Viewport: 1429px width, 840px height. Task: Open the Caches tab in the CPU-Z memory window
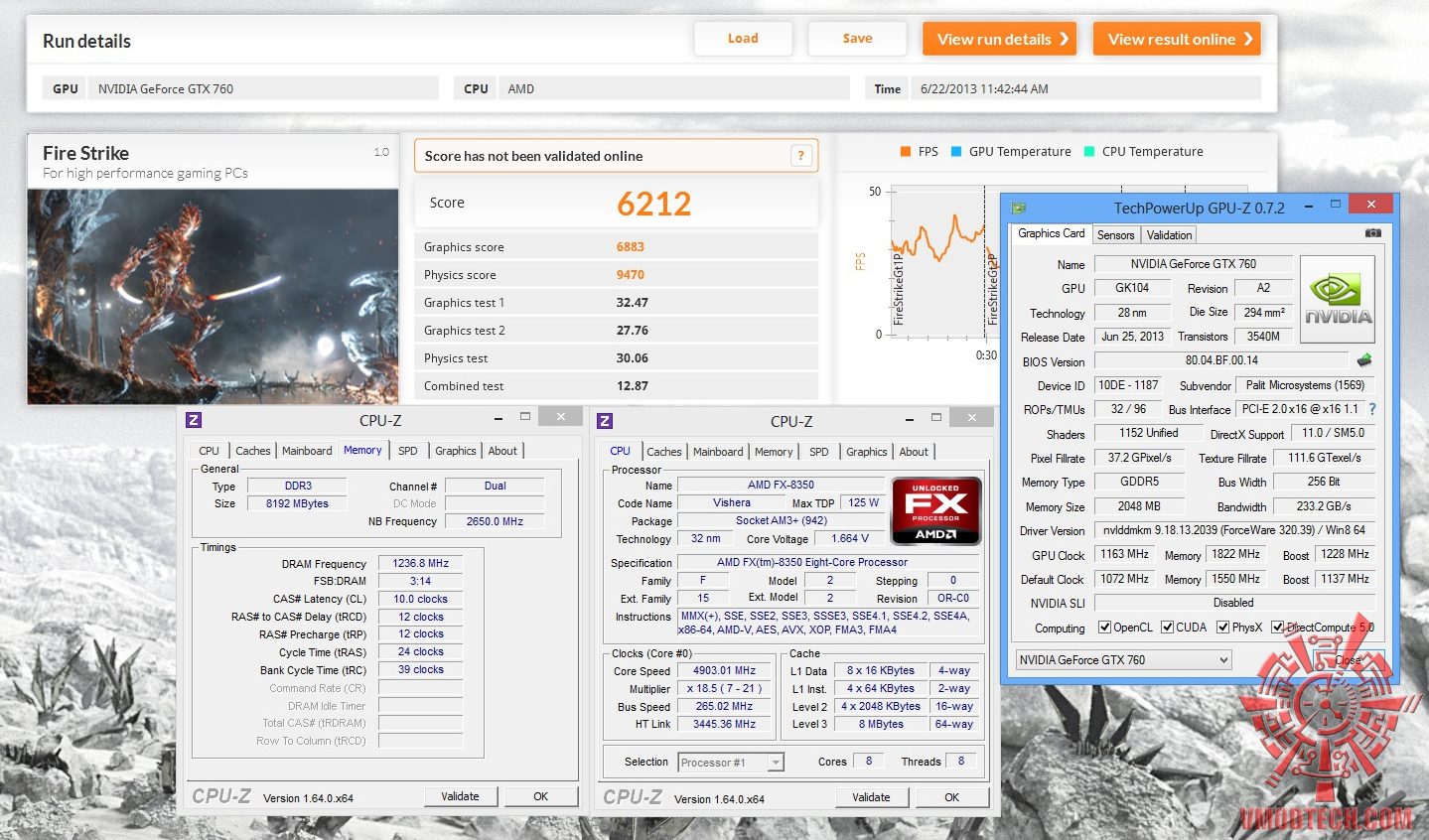[x=253, y=451]
